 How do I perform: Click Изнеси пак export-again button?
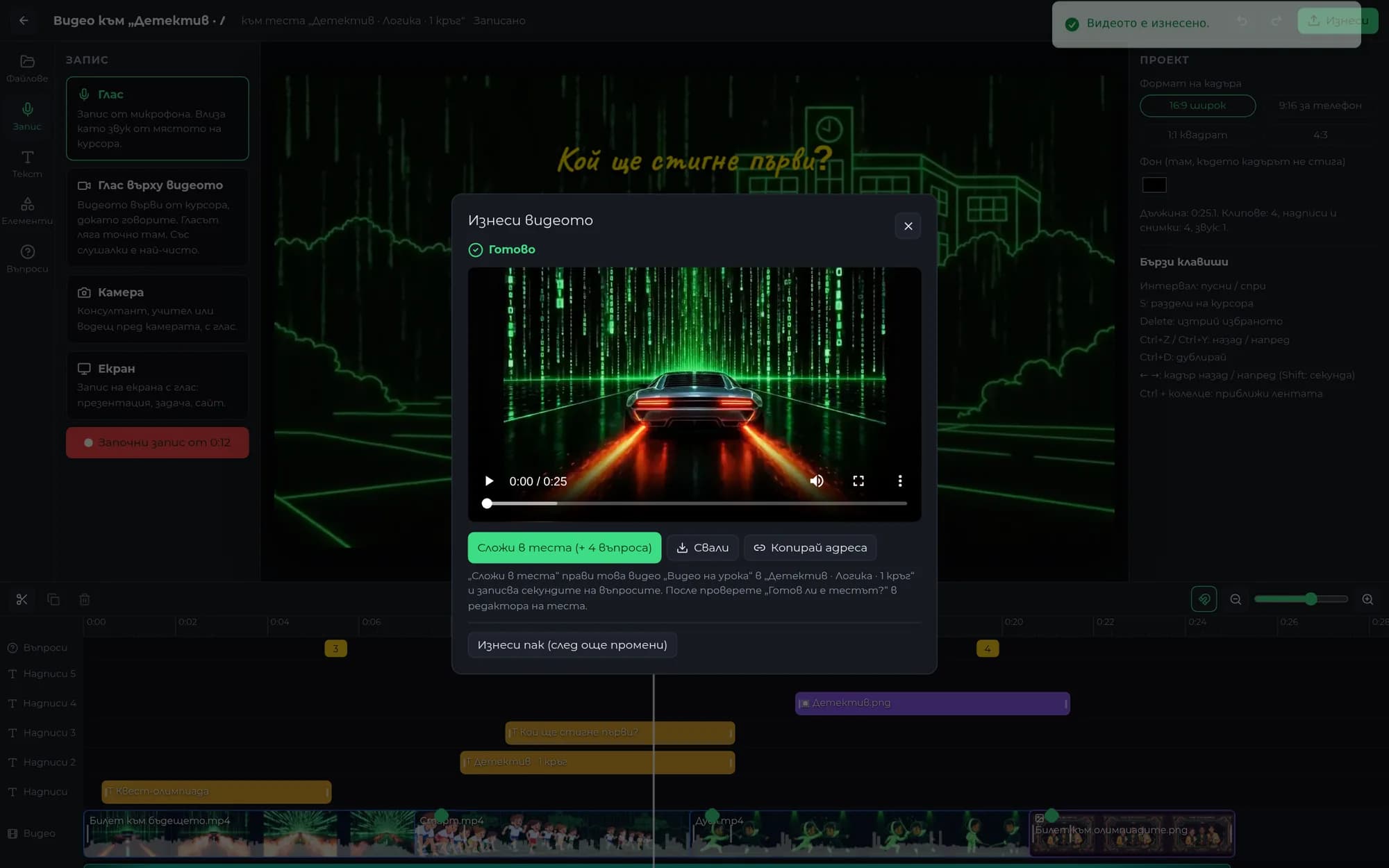coord(572,644)
